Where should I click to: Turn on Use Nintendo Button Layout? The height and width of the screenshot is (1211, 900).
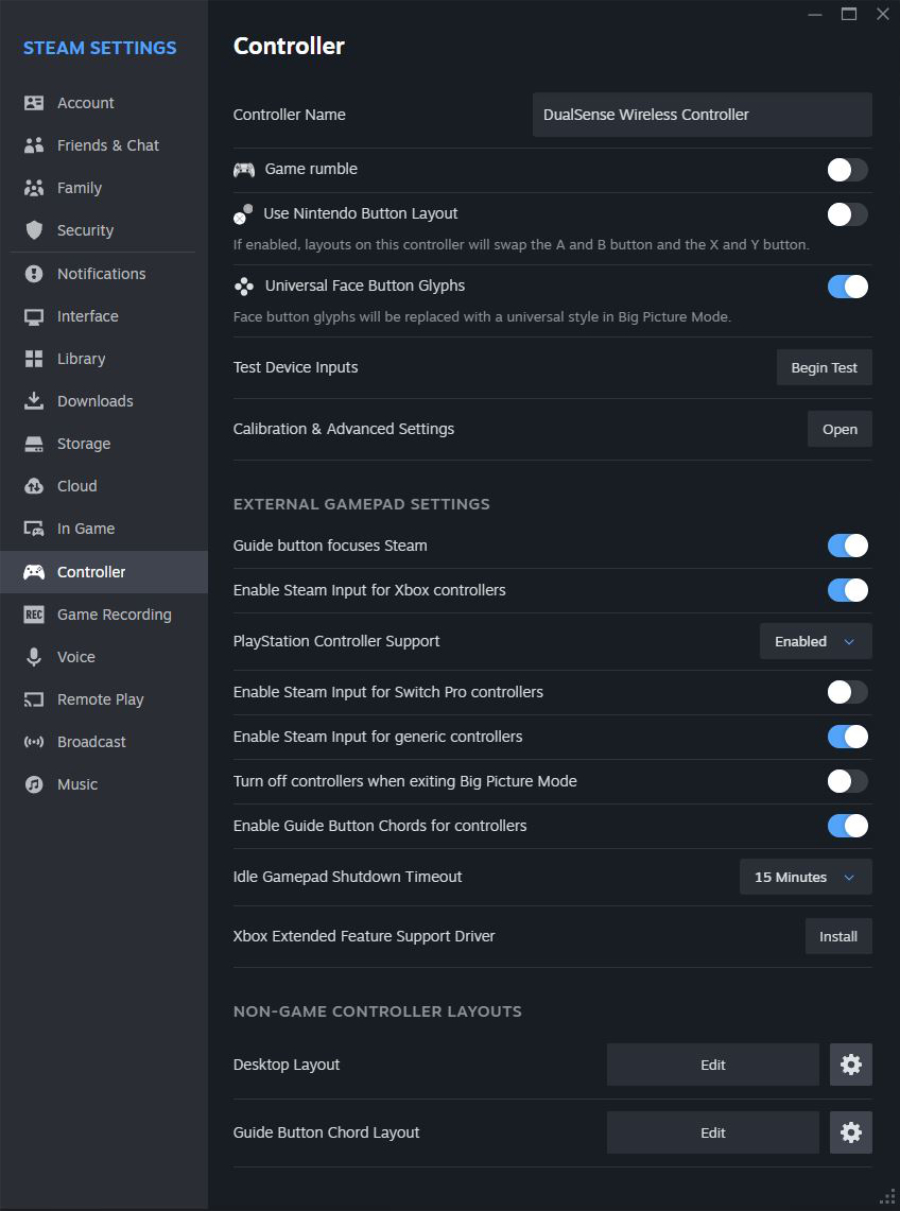pos(847,214)
